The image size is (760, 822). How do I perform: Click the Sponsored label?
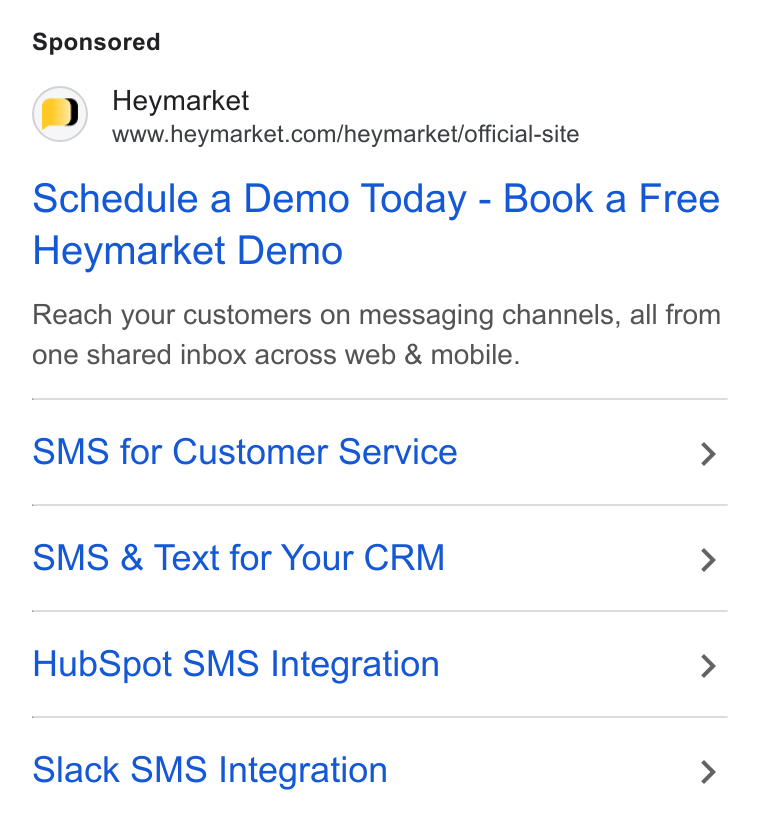(x=96, y=42)
